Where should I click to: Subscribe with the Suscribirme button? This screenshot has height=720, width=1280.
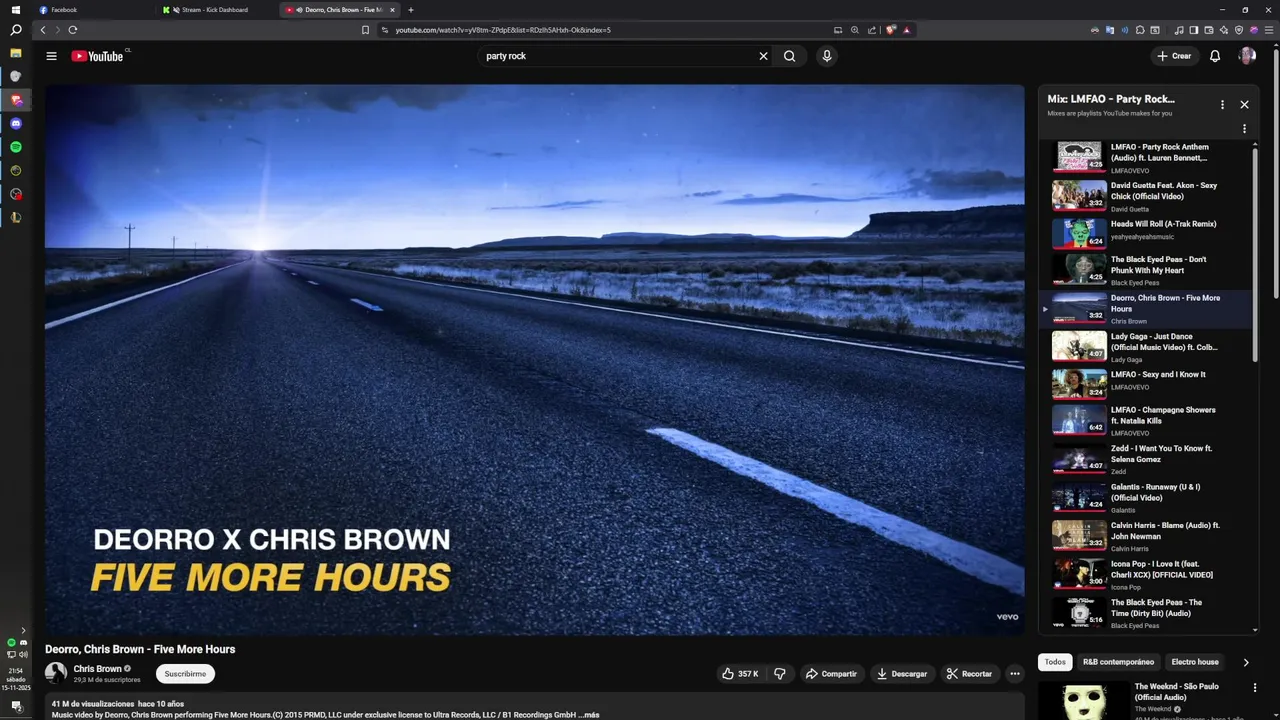[x=185, y=674]
